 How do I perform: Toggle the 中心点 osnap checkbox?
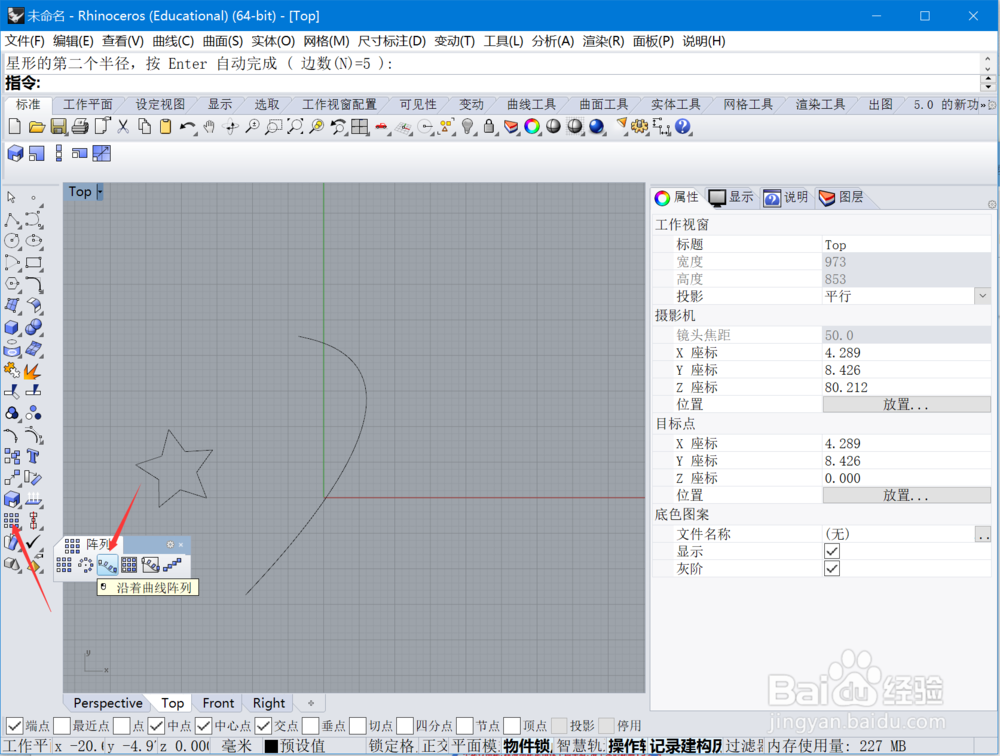pos(203,725)
